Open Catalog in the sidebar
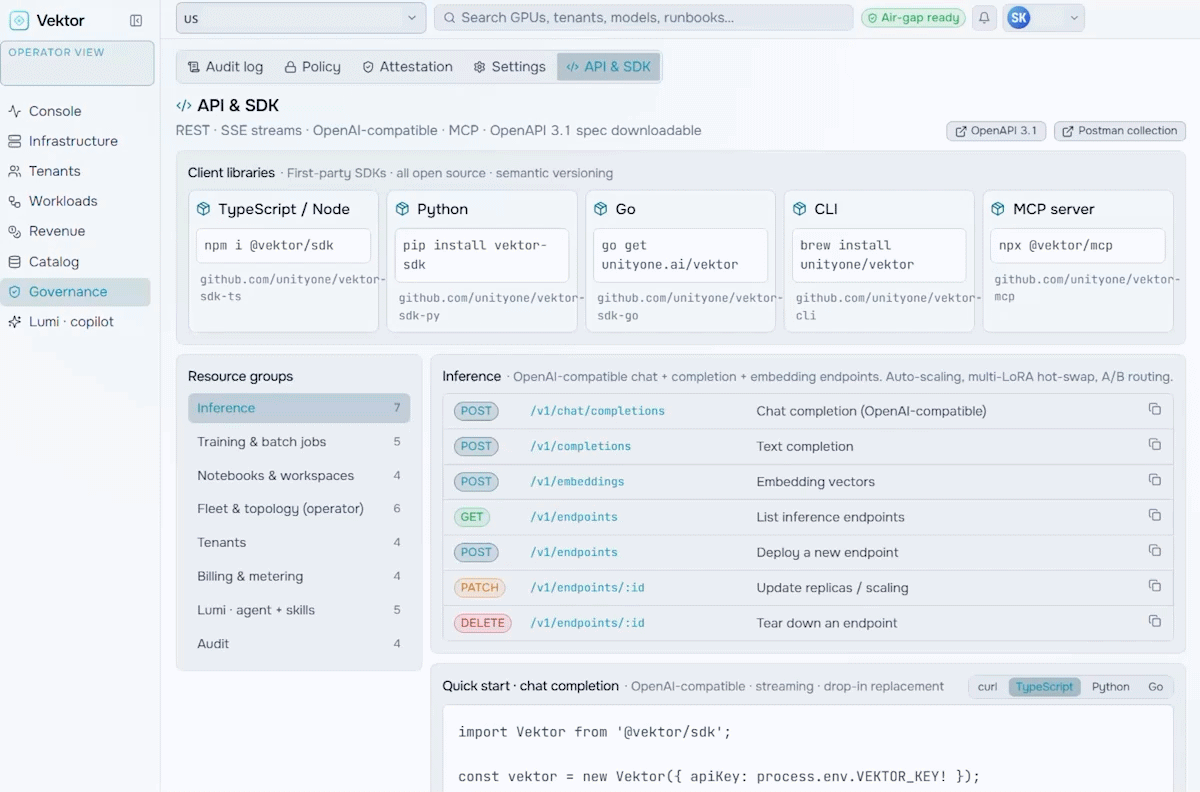 click(x=75, y=262)
